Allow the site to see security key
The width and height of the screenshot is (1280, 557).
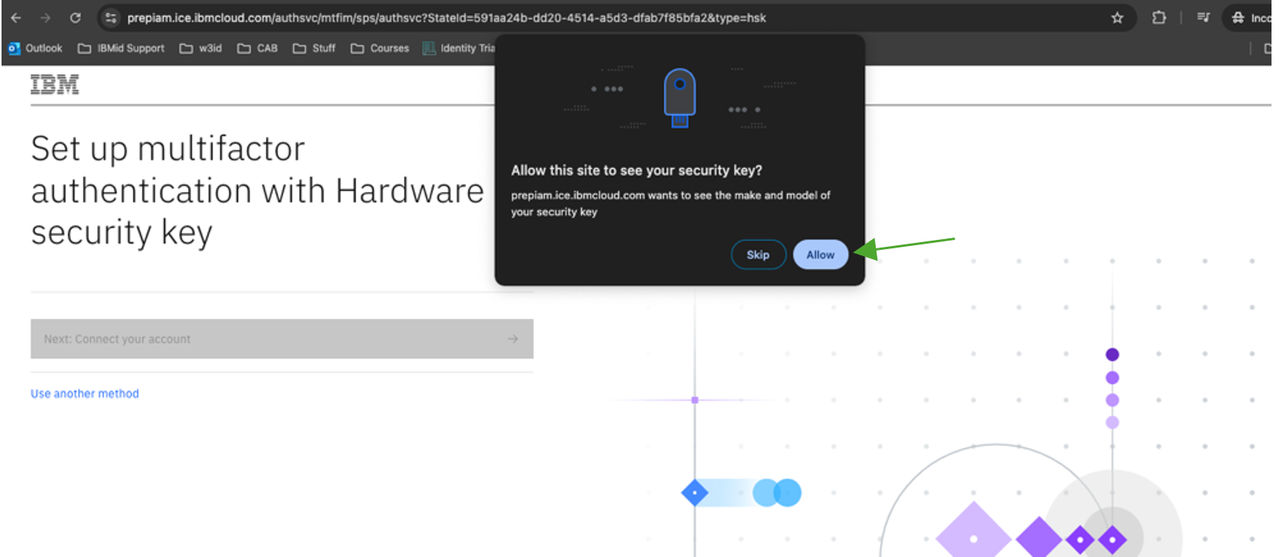click(x=821, y=255)
